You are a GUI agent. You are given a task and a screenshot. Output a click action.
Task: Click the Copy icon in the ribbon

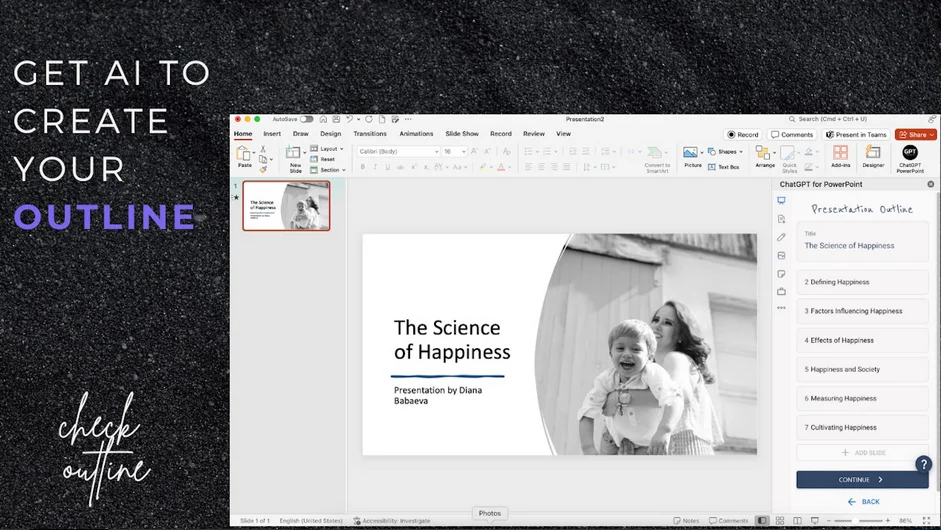point(263,159)
